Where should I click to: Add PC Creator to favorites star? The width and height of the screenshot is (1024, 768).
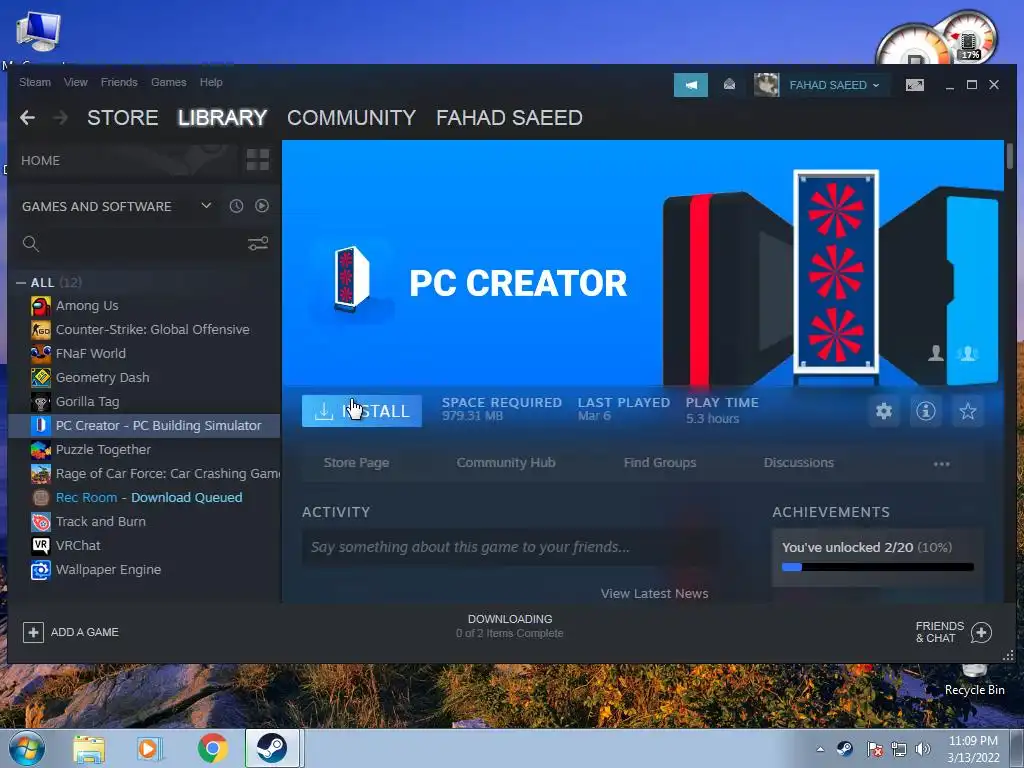click(x=968, y=411)
